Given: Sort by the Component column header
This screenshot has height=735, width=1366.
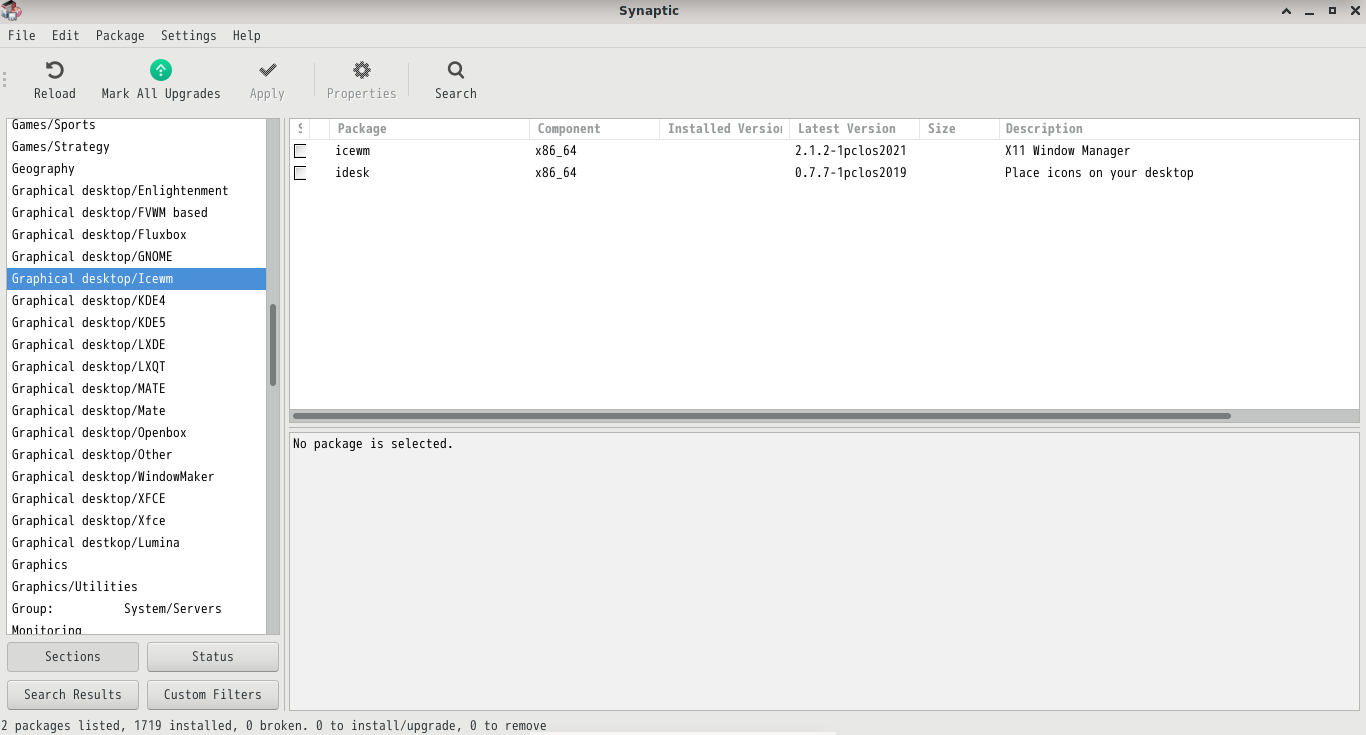Looking at the screenshot, I should (595, 129).
